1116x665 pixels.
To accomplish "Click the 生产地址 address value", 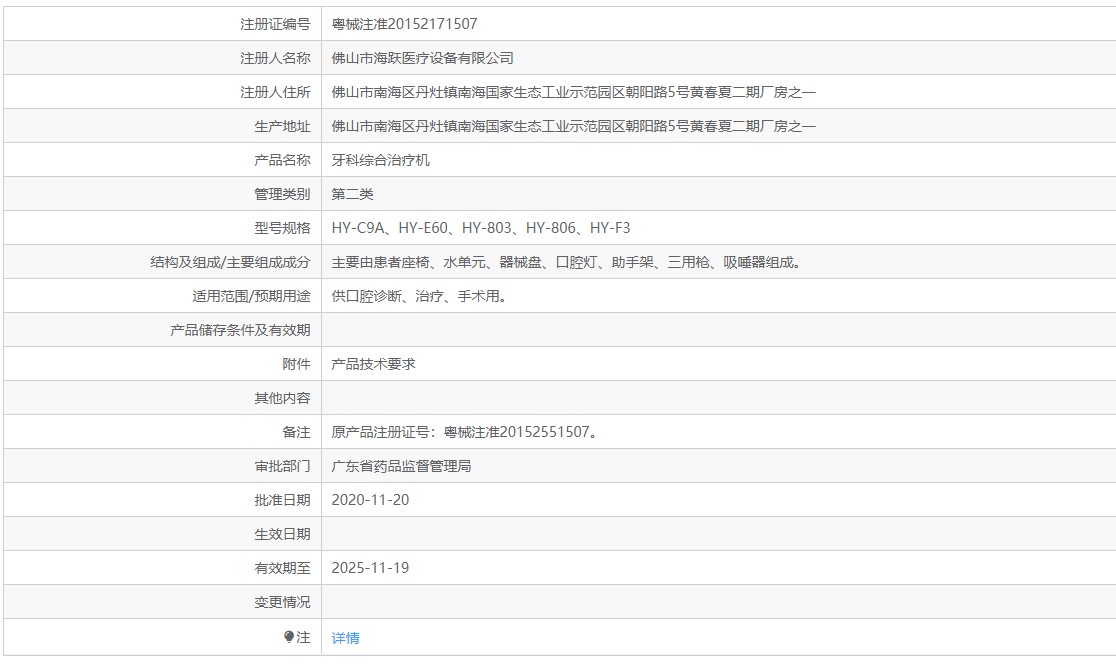I will 574,126.
